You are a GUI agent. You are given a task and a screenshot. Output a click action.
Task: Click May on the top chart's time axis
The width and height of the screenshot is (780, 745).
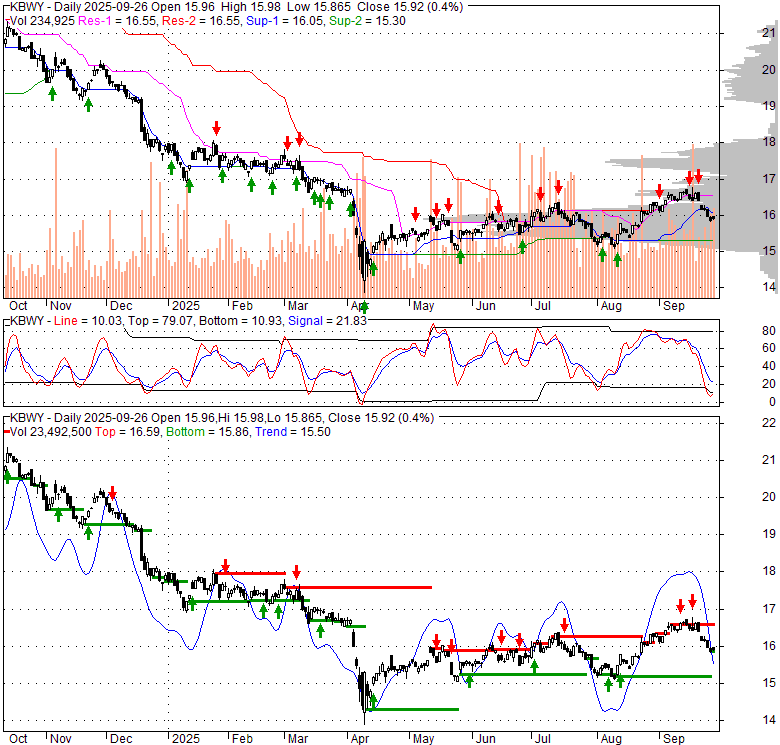coord(423,306)
